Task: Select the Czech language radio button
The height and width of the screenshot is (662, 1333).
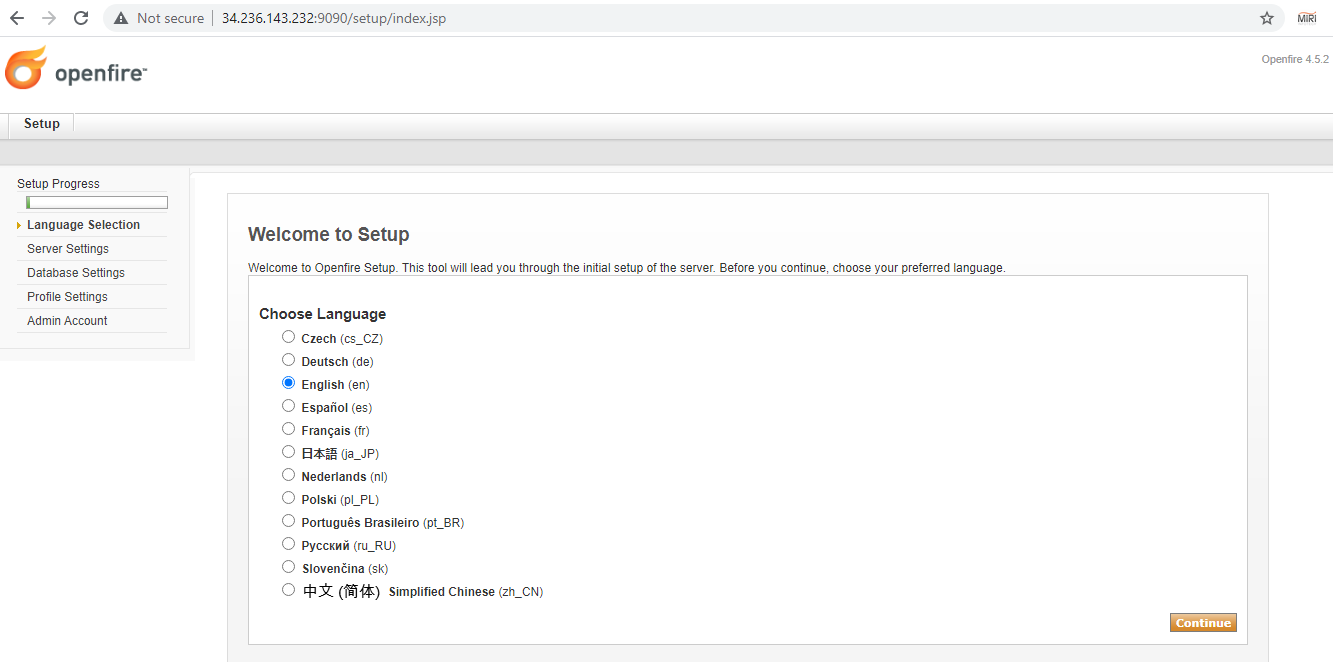Action: [x=289, y=337]
